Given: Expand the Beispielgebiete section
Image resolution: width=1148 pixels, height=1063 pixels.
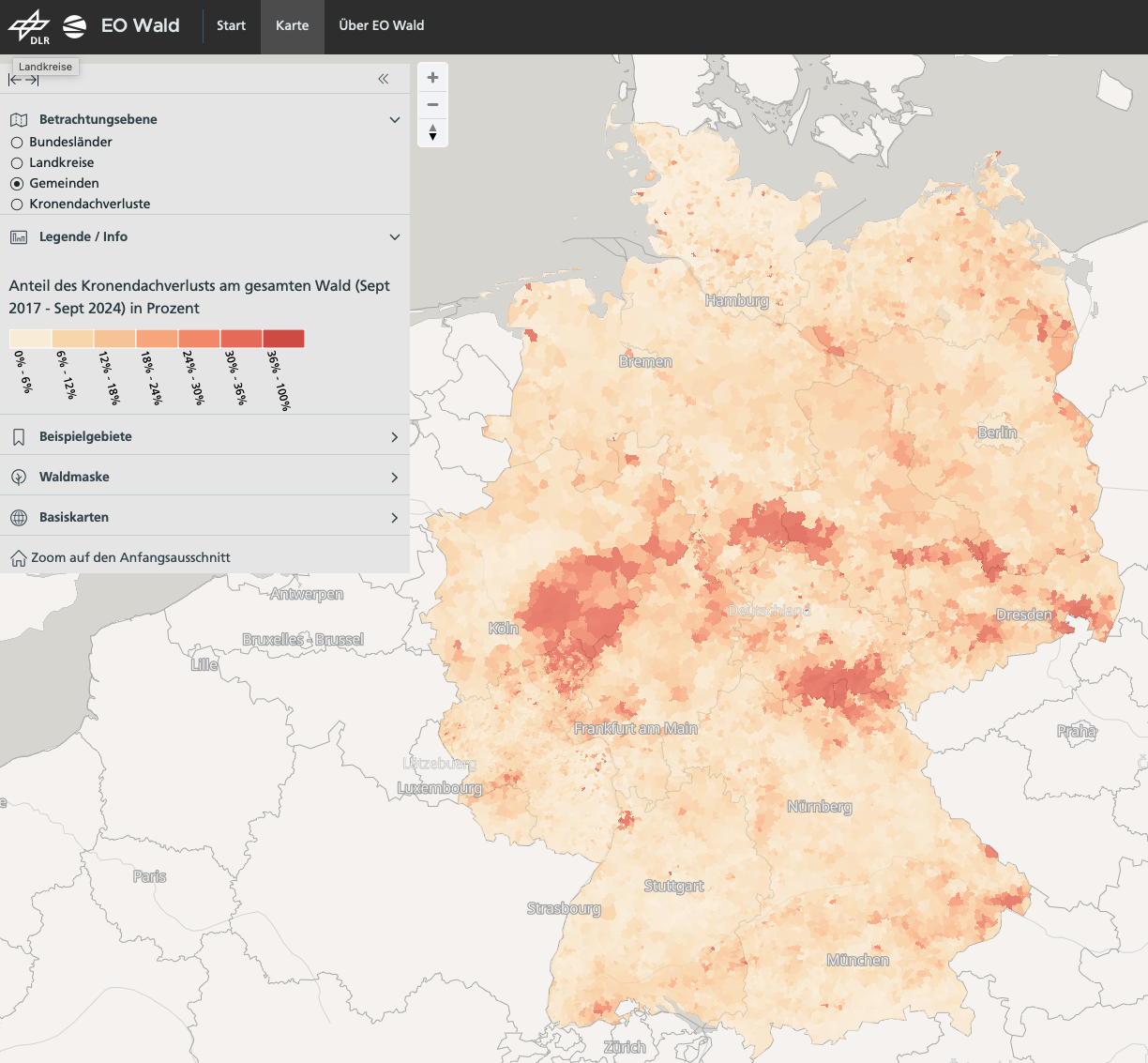Looking at the screenshot, I should [395, 437].
